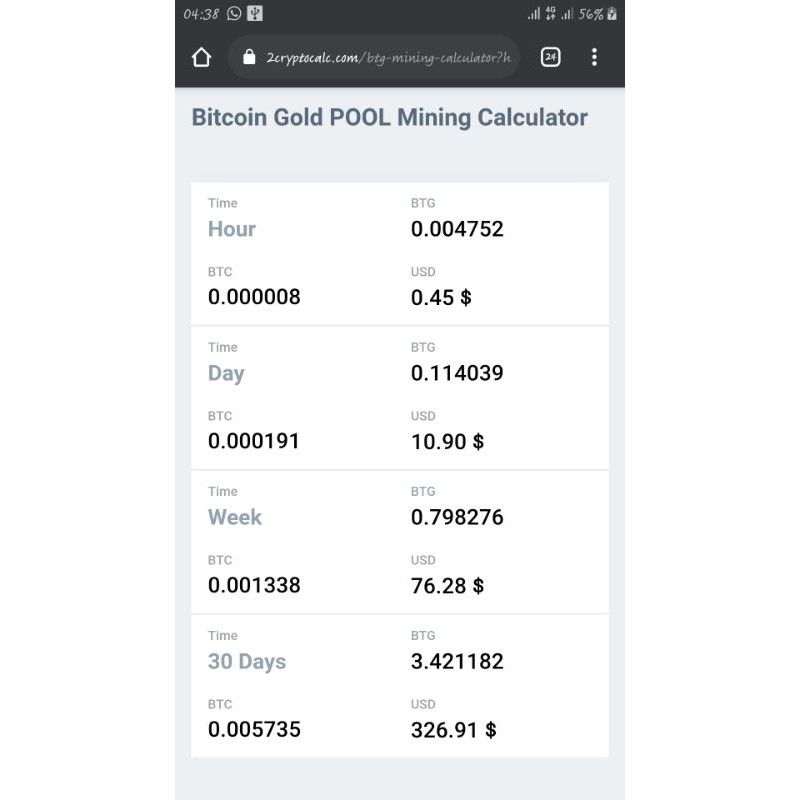Tap the Bitcoin Gold POOL Mining Calculator heading

[389, 117]
